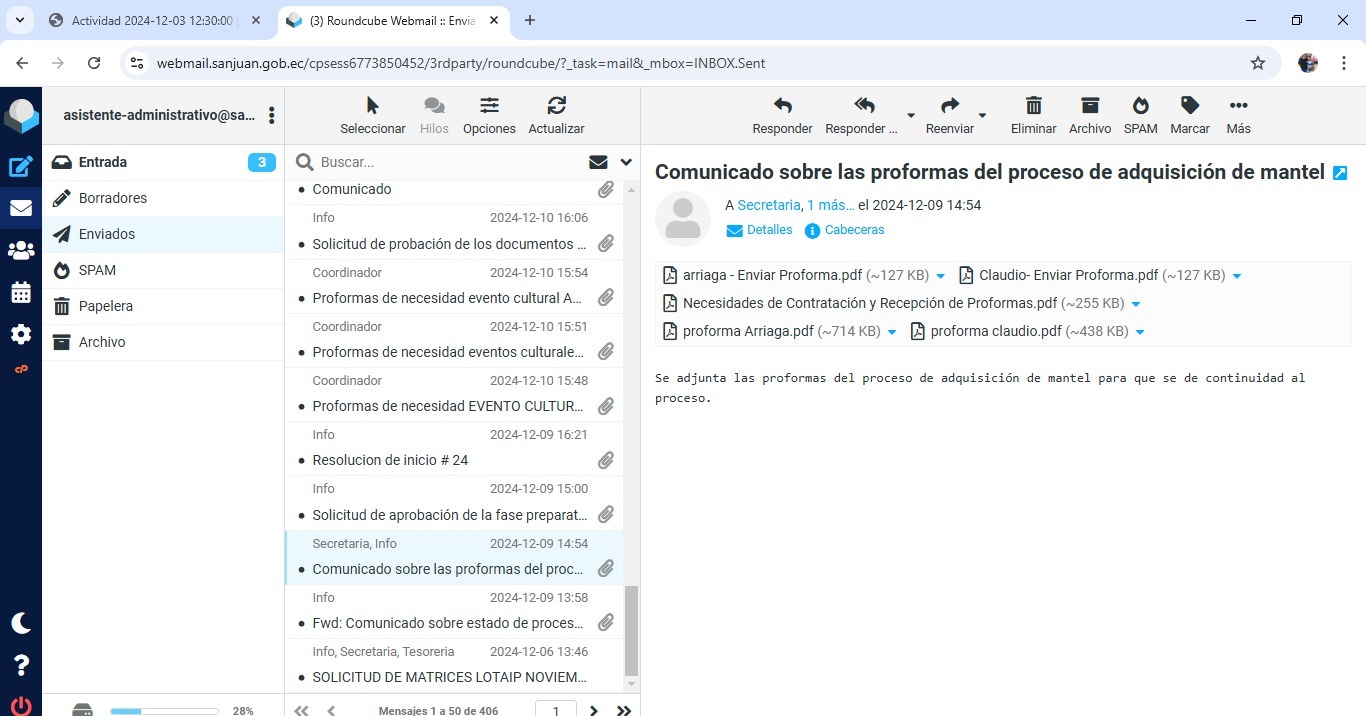Open dropdown for proforma claudio.pdf attachment
Viewport: 1366px width, 716px height.
(1140, 332)
